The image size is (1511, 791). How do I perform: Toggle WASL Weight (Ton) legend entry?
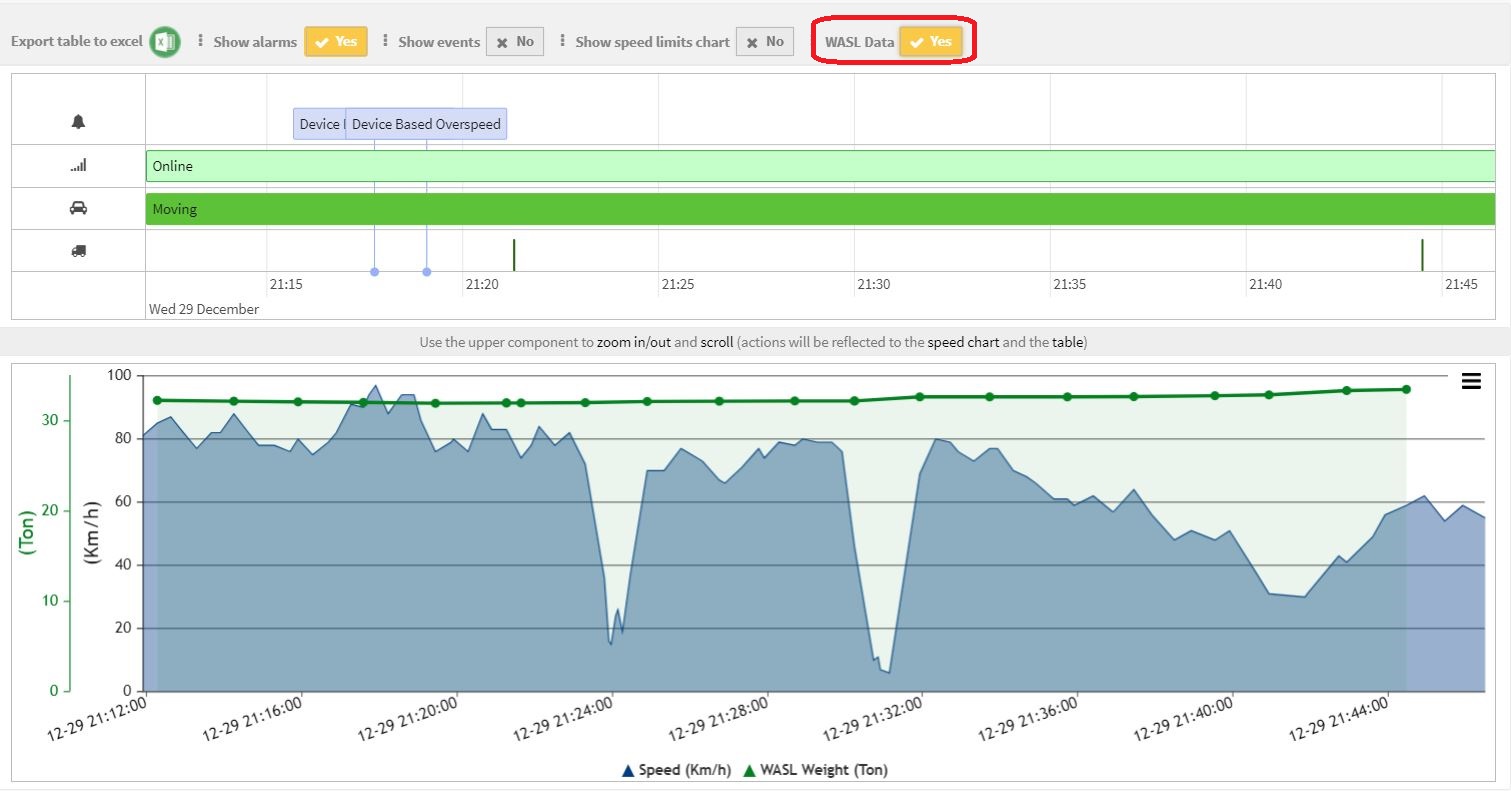click(x=815, y=770)
